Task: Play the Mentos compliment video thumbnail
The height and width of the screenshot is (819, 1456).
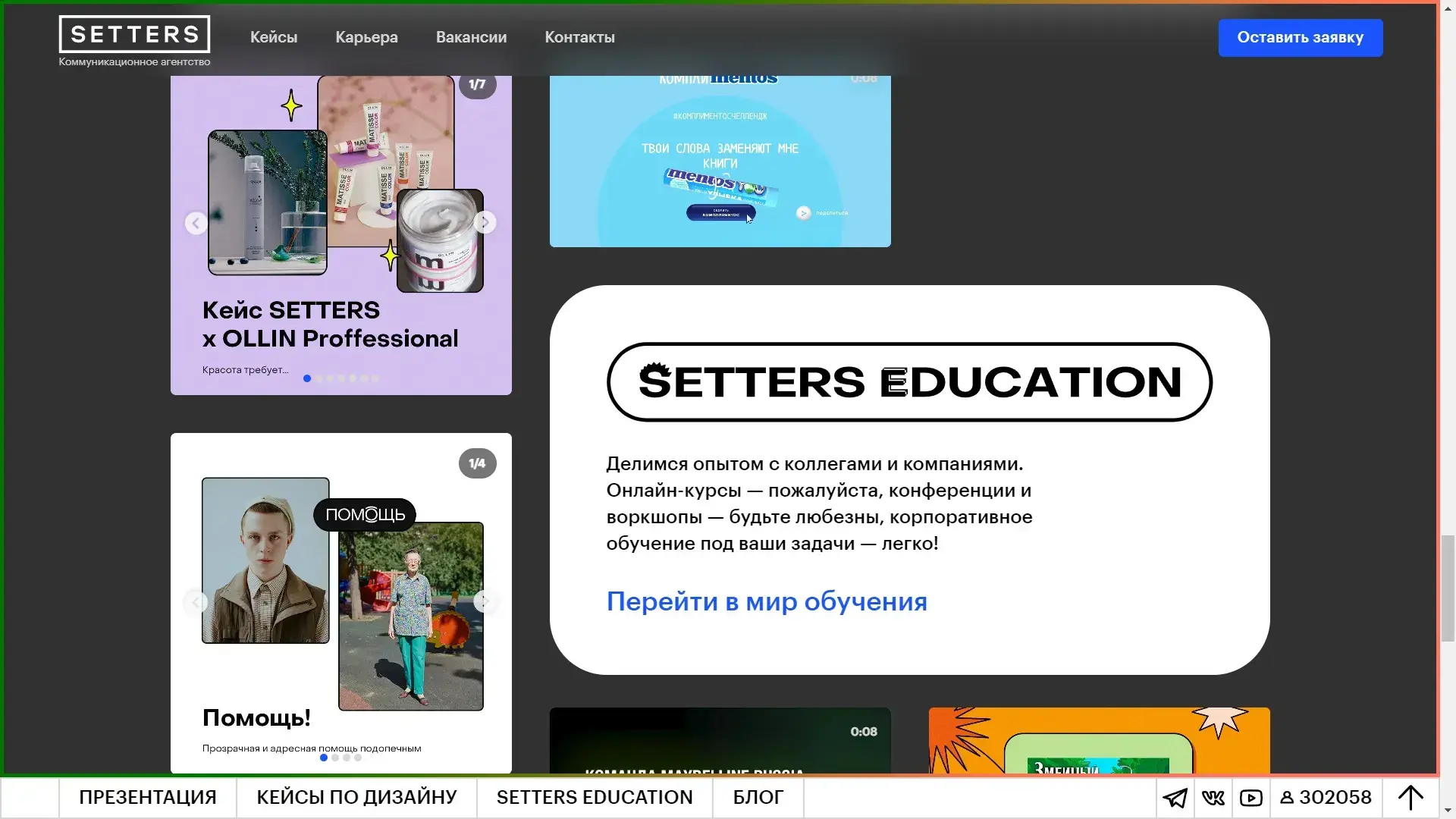Action: (x=720, y=163)
